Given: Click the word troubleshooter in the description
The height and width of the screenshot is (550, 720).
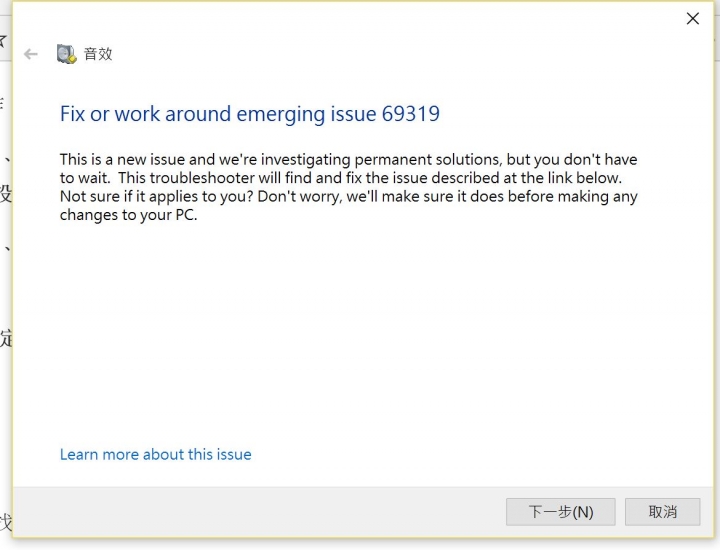Looking at the screenshot, I should (x=202, y=178).
